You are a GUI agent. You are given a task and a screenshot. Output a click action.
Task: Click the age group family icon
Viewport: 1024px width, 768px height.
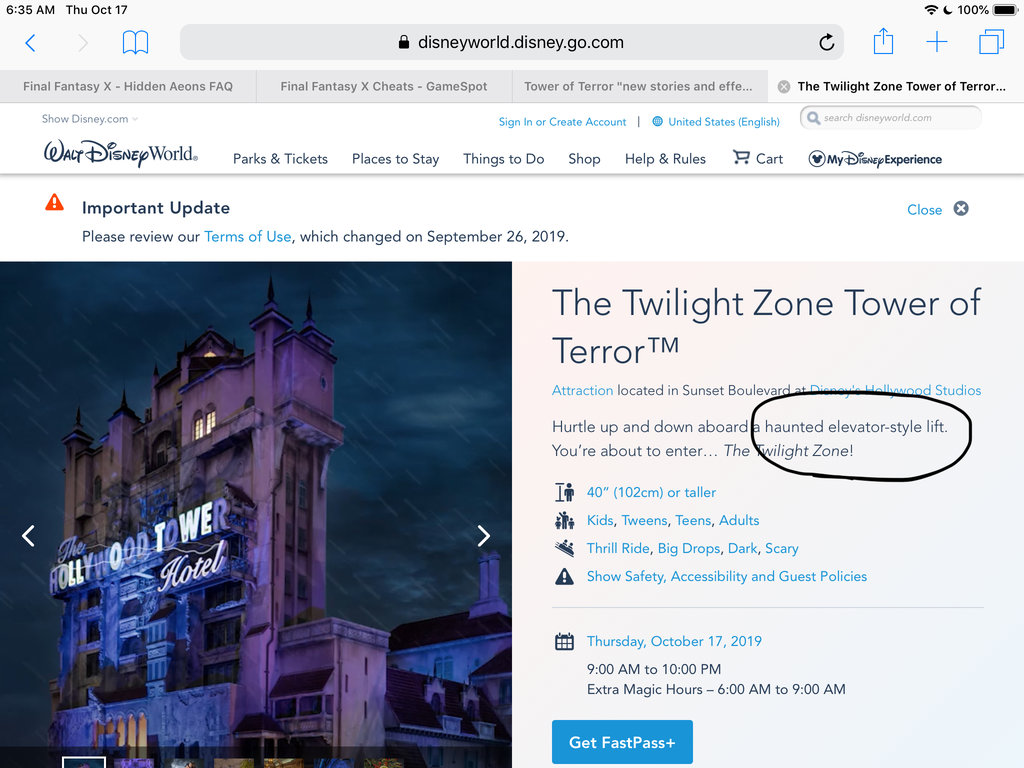tap(564, 520)
